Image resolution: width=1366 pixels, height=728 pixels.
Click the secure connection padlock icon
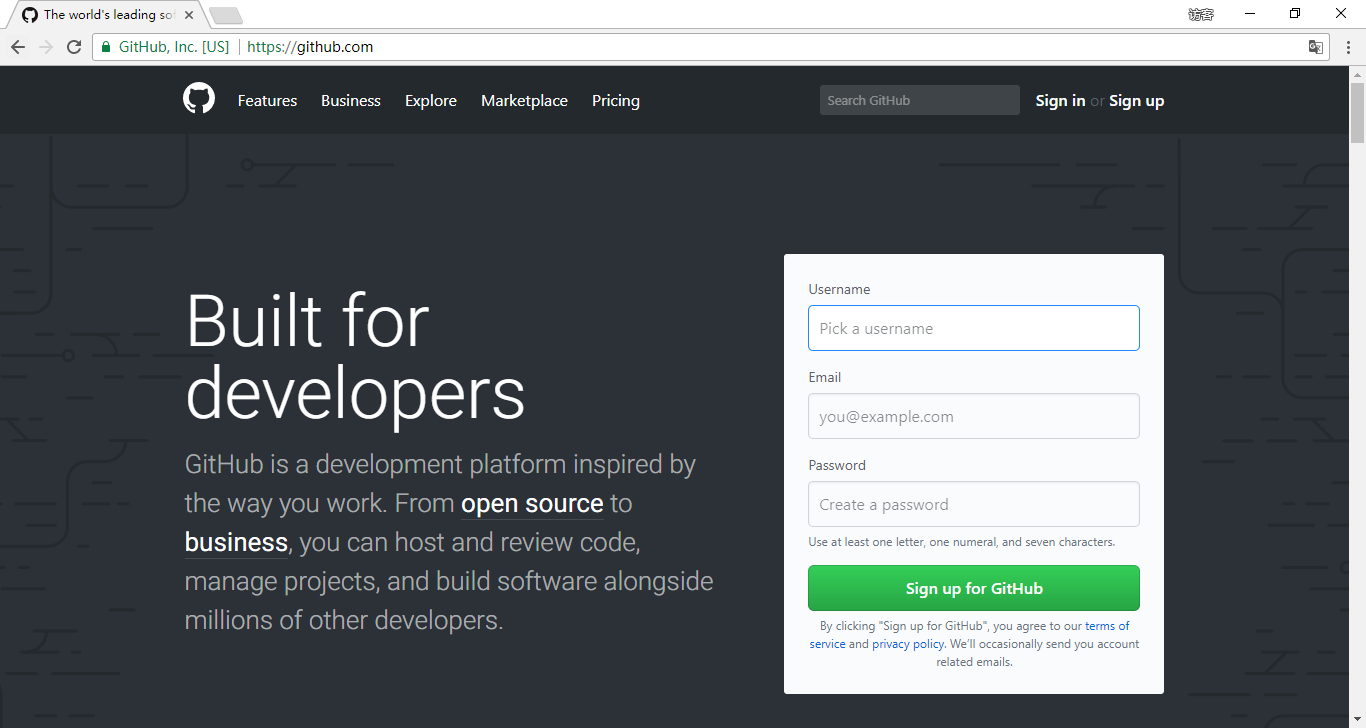pyautogui.click(x=105, y=46)
